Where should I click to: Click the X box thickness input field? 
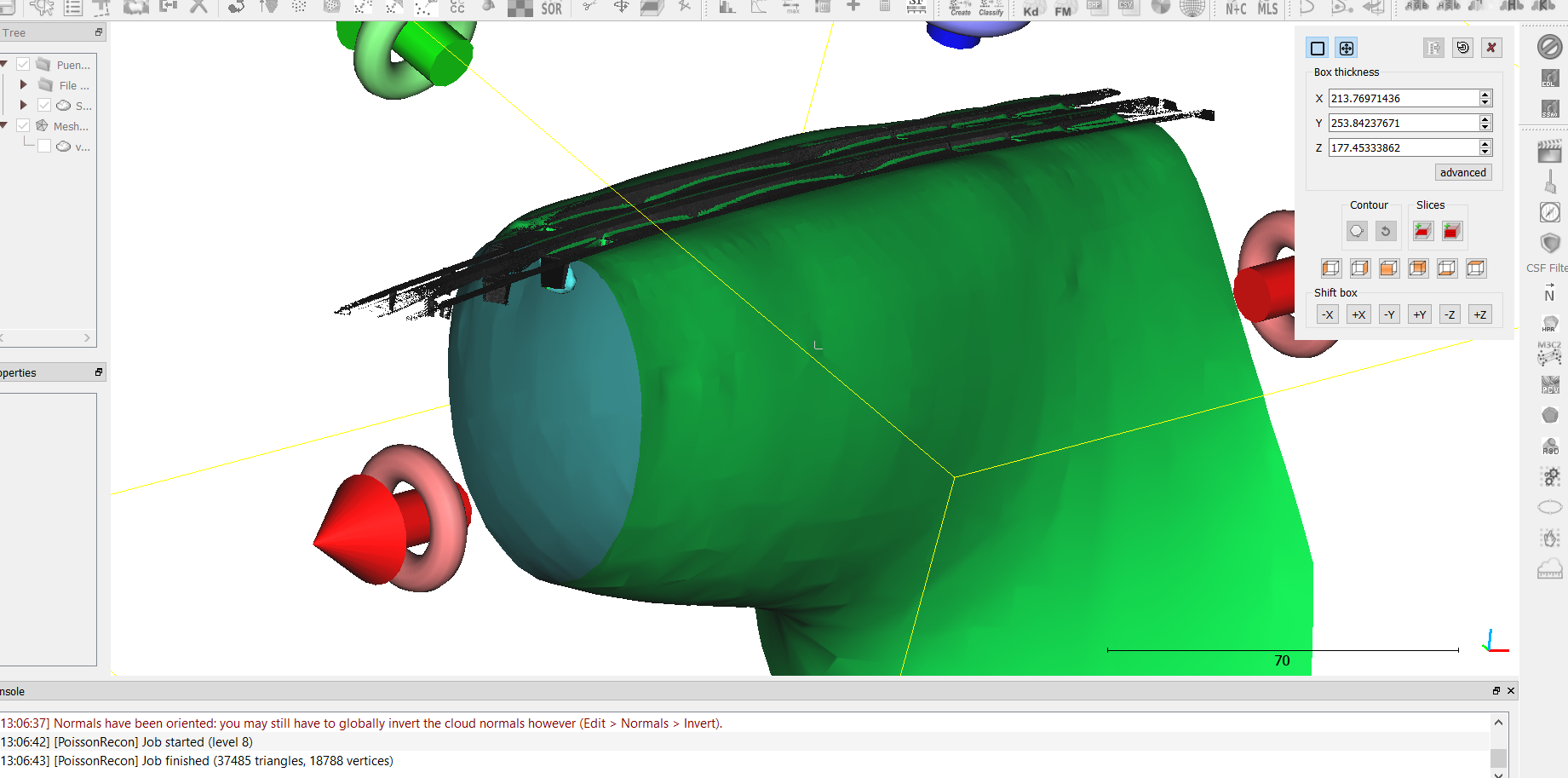[1403, 99]
